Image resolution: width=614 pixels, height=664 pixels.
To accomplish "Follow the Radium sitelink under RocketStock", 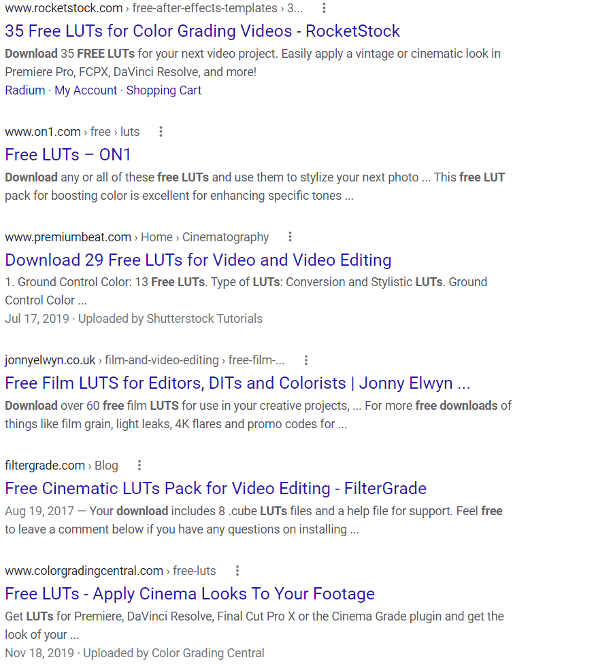I will click(25, 90).
